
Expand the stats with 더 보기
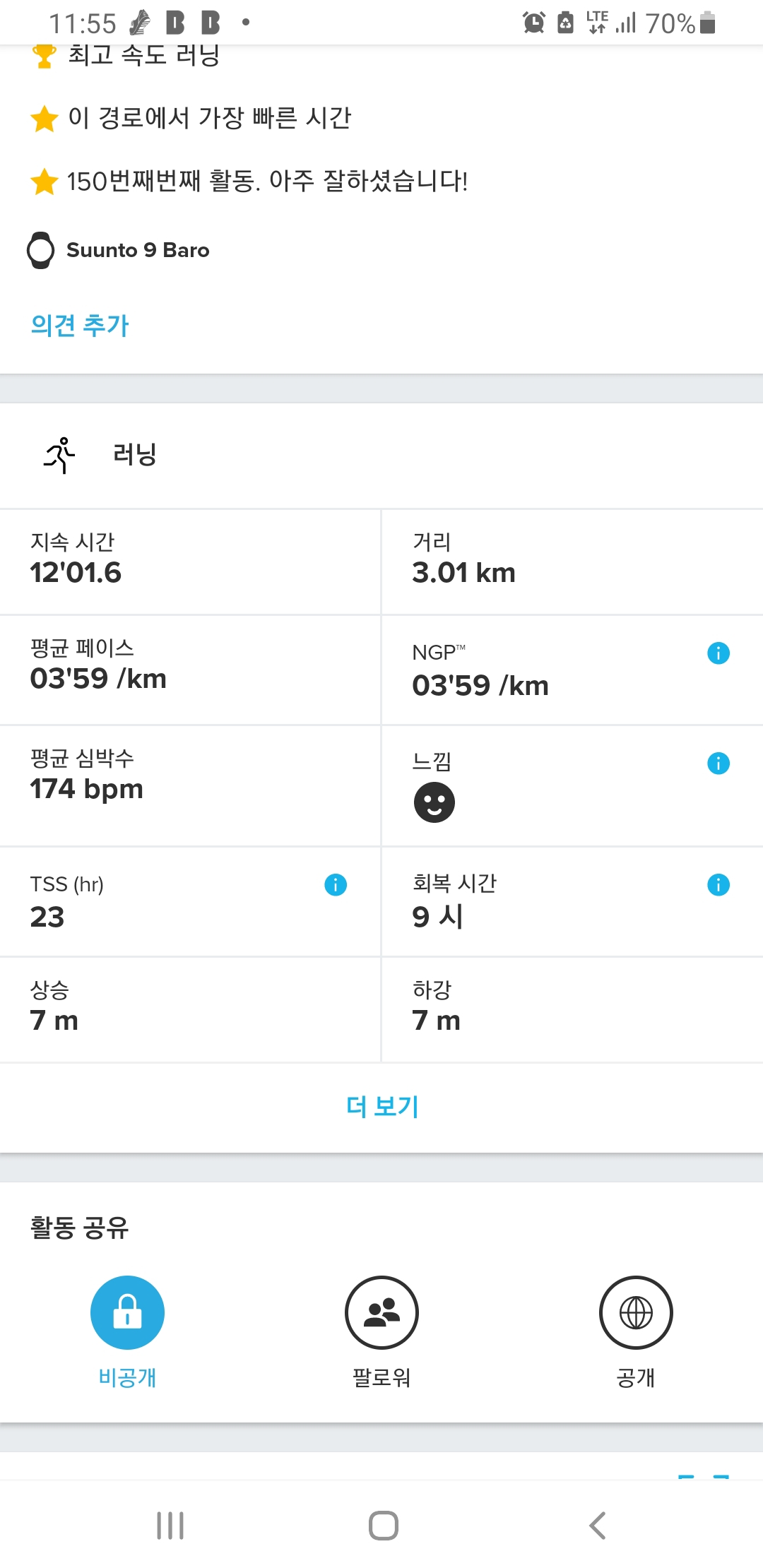click(x=381, y=1106)
